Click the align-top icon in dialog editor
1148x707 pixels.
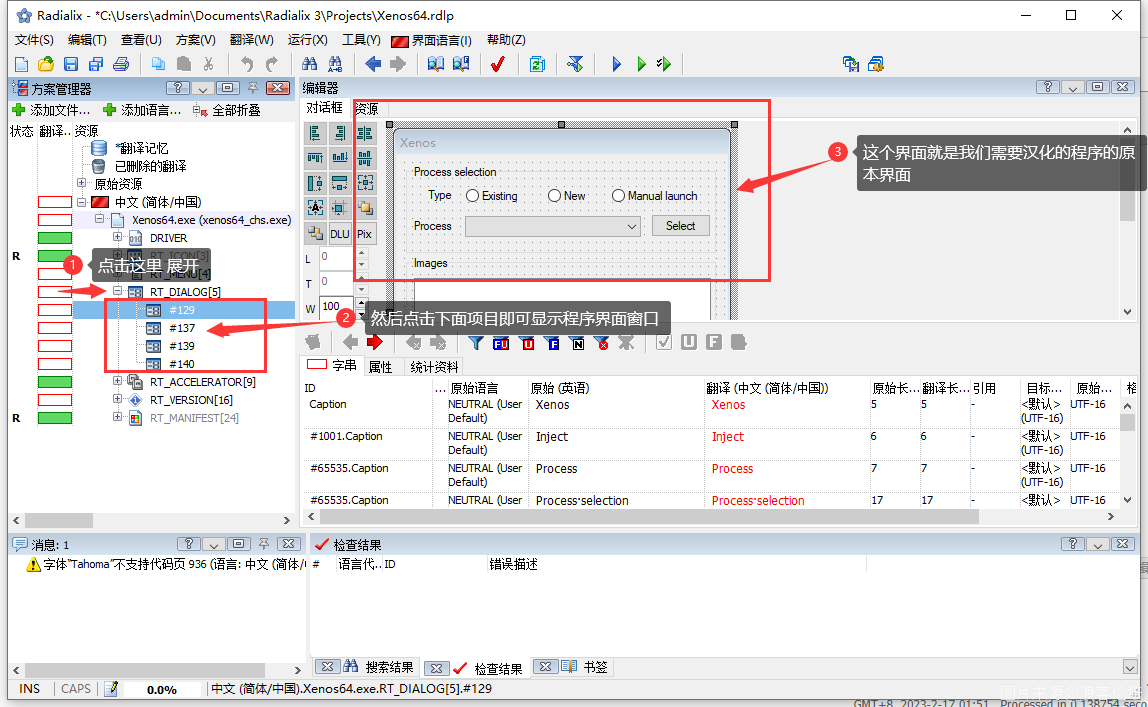(316, 158)
